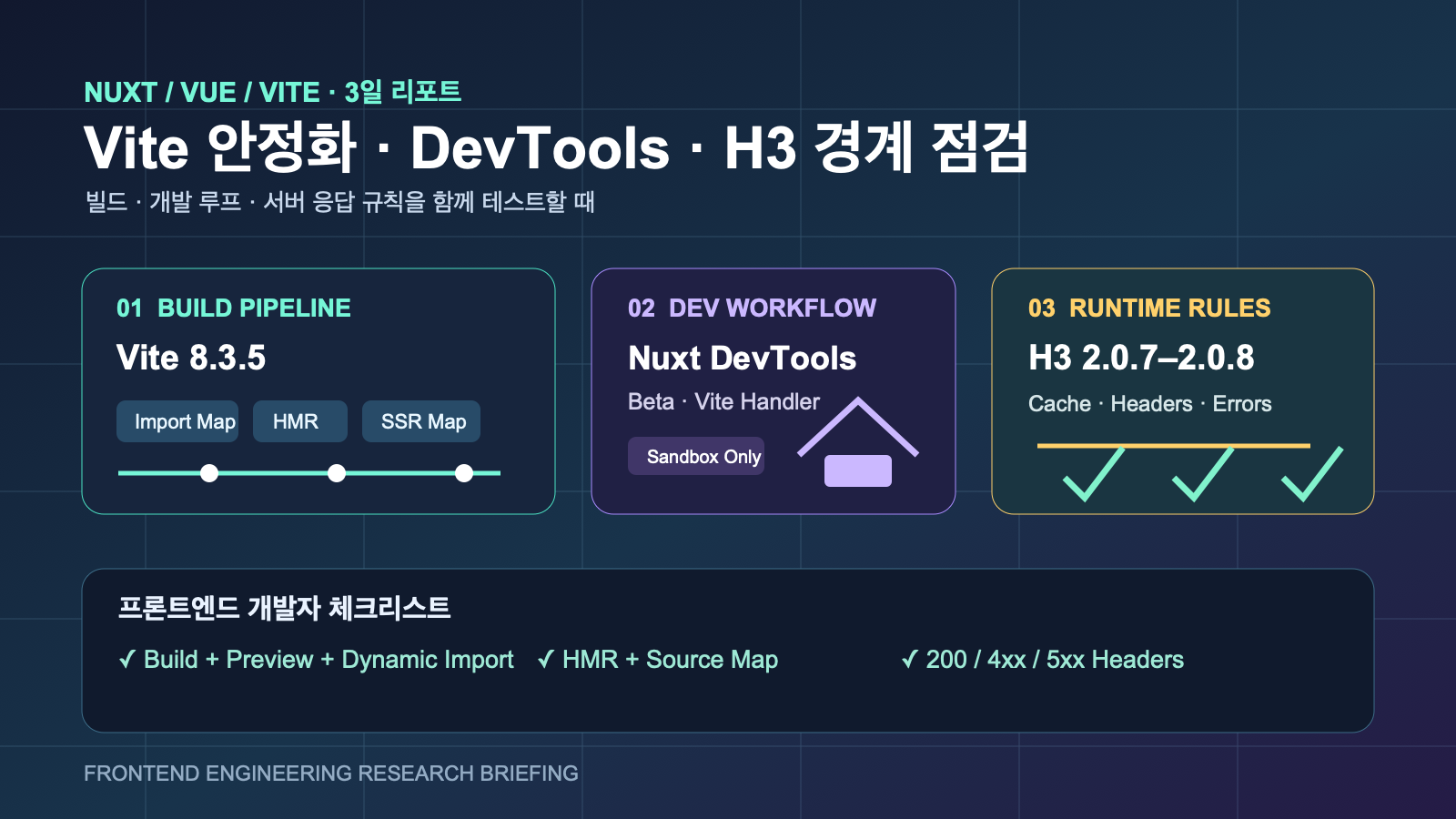Click the main title Vite 안정화 · DevTools
Image resolution: width=1456 pixels, height=819 pixels.
[556, 147]
